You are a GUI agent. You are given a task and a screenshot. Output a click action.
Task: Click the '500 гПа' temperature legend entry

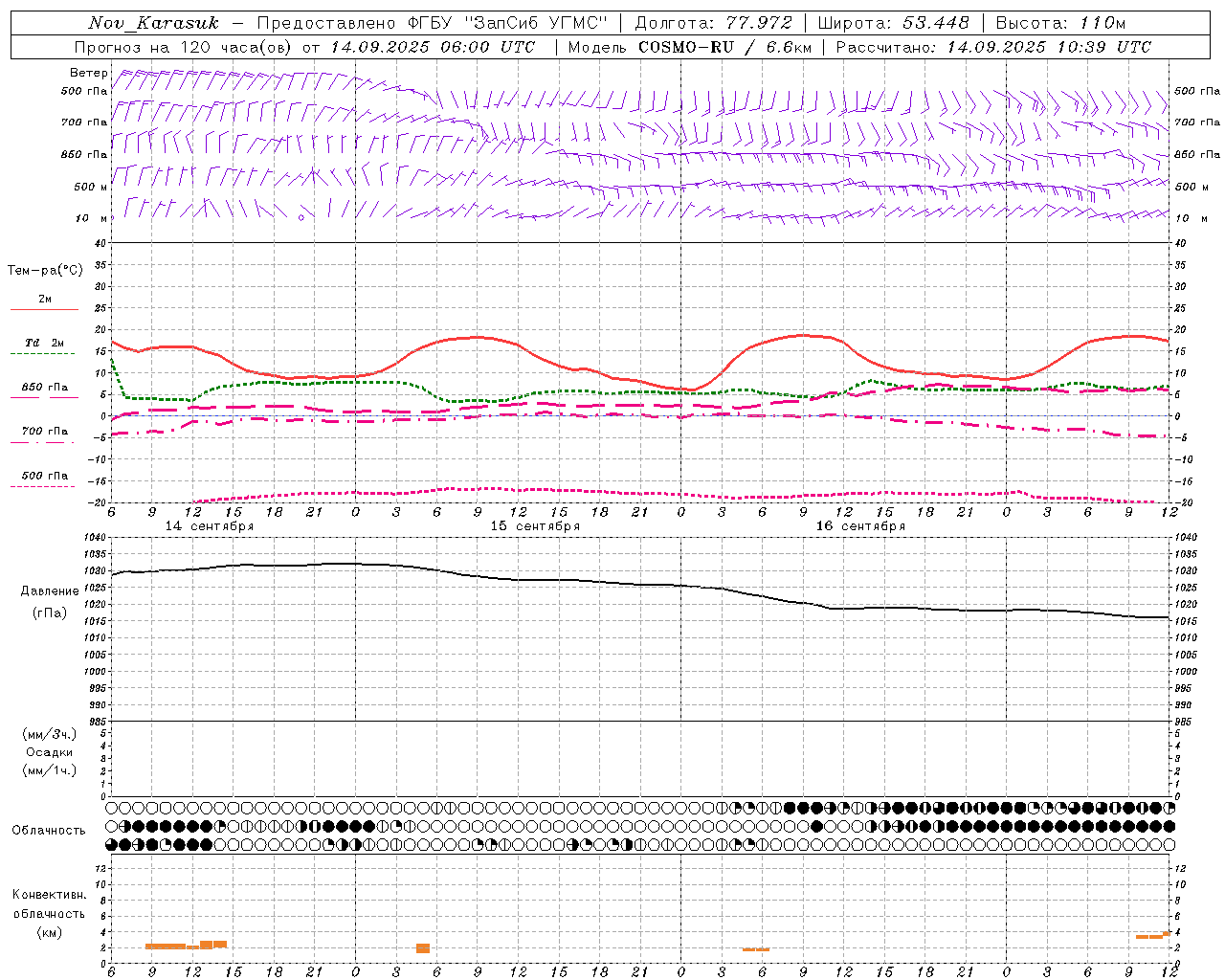tap(45, 475)
